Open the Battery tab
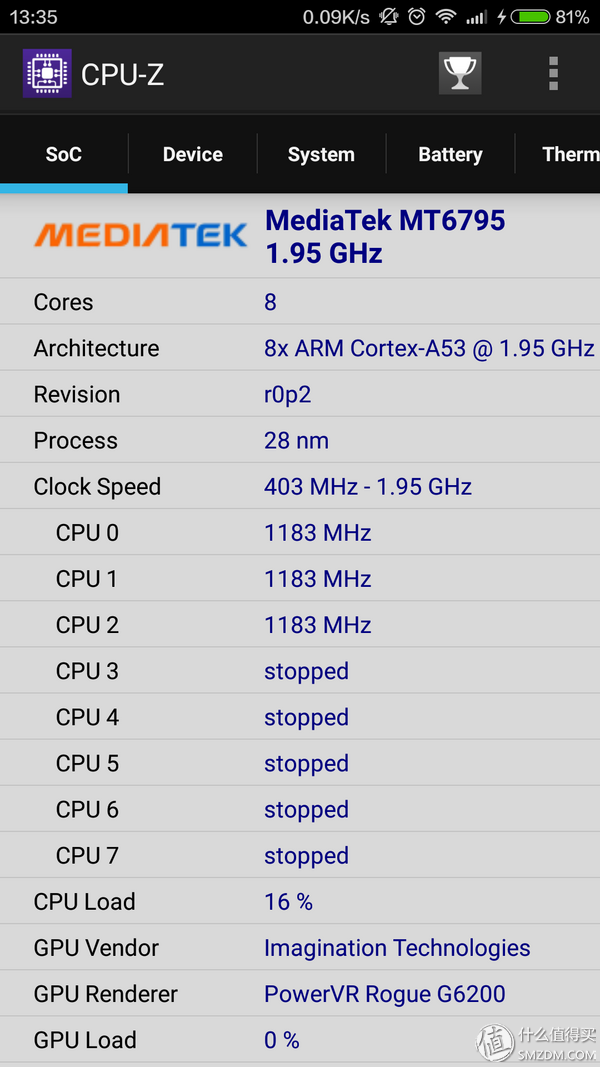This screenshot has width=600, height=1067. (450, 154)
